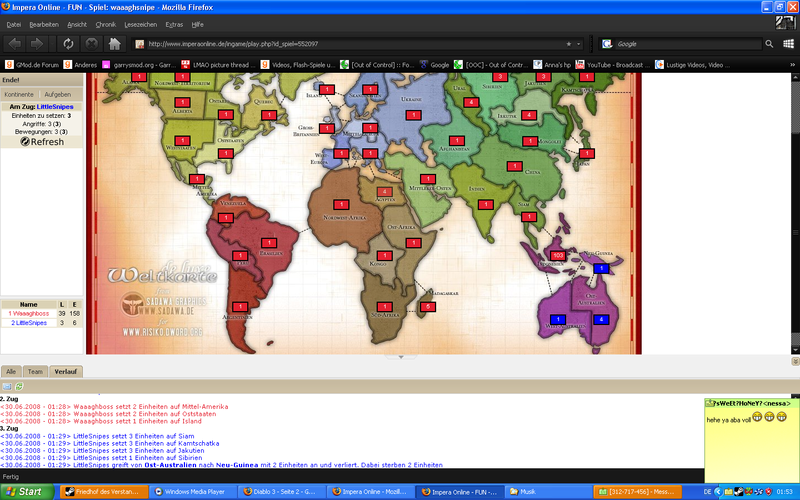Stop loading with the toolbar stop icon
This screenshot has height=500, width=800.
click(x=91, y=44)
